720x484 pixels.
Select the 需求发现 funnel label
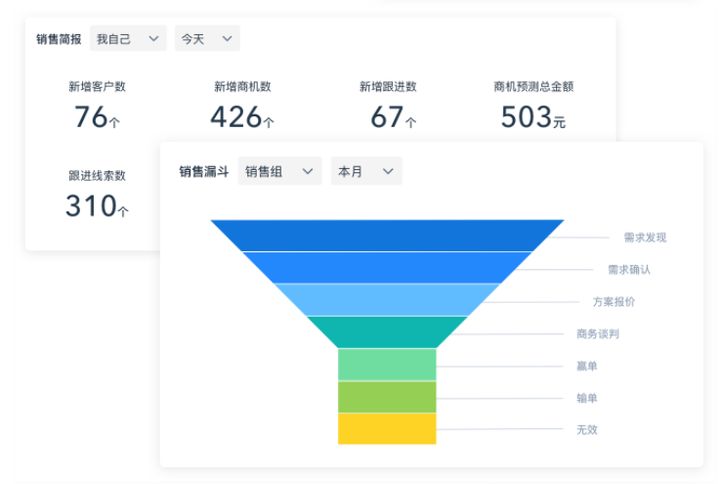click(x=645, y=237)
